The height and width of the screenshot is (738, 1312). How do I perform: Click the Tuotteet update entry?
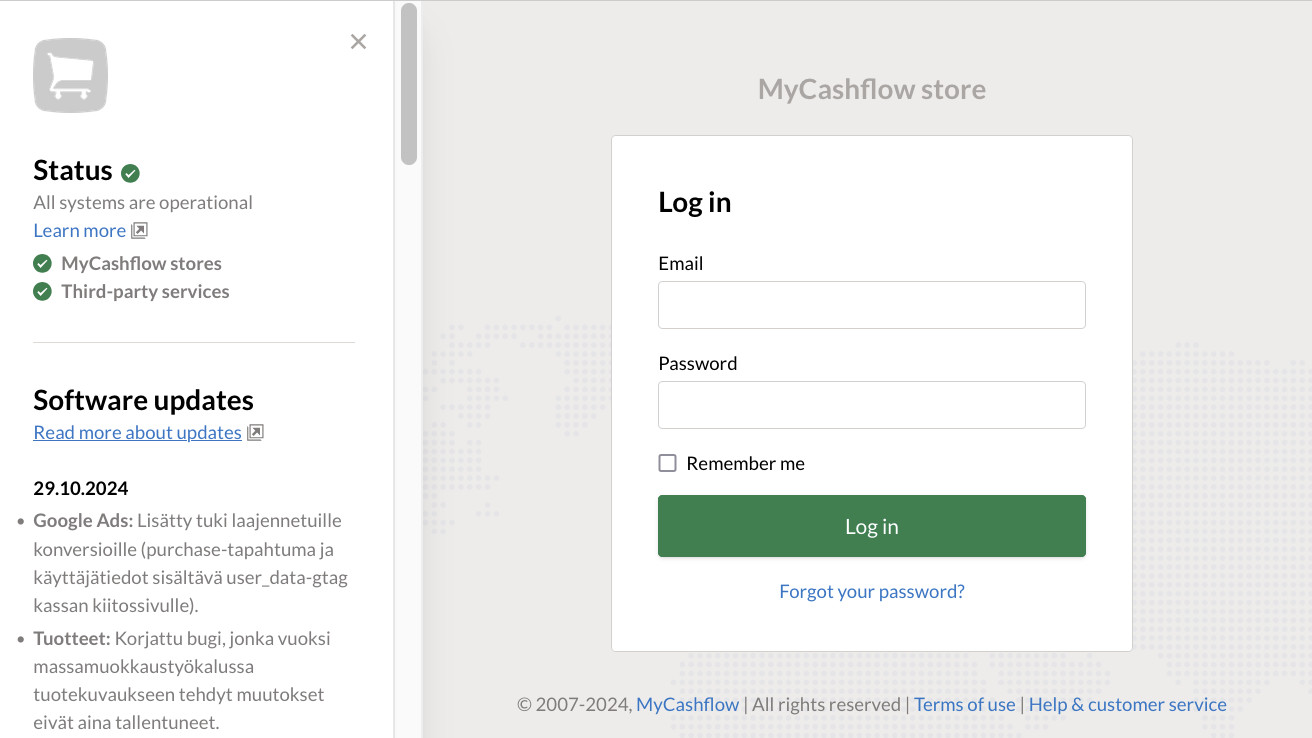point(183,680)
